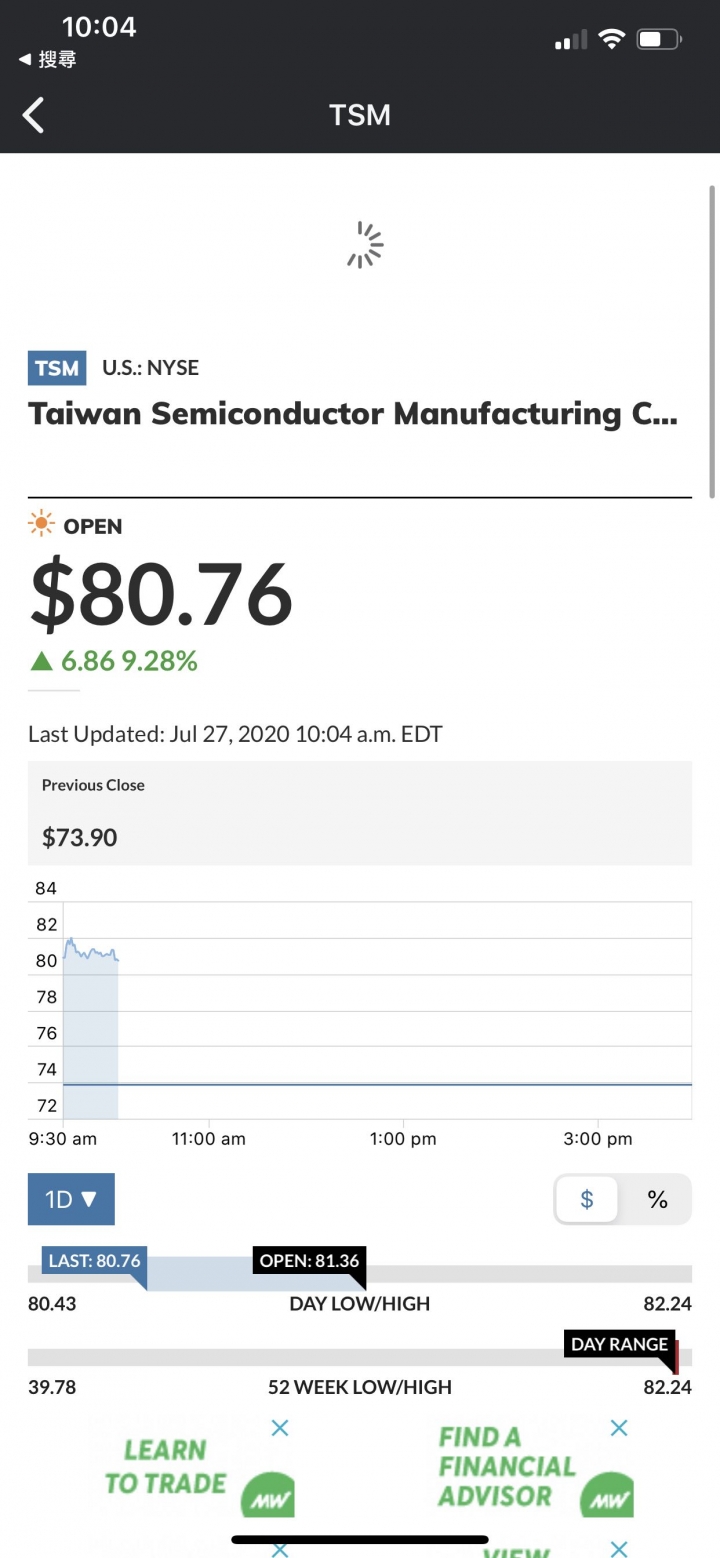Return to 搜尋 app via breadcrumb
The image size is (720, 1558).
click(x=47, y=60)
